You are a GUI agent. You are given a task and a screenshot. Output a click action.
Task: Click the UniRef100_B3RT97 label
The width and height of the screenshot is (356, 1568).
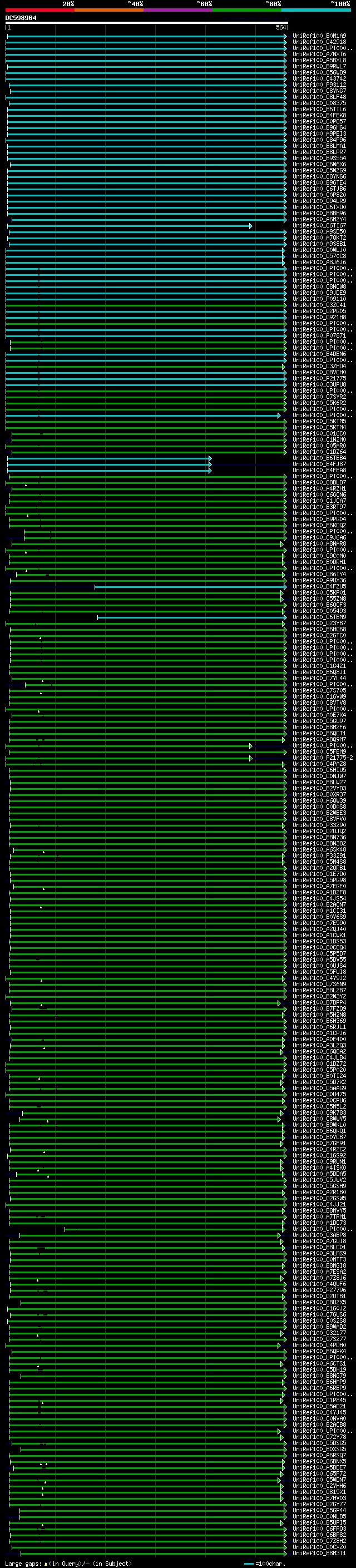[319, 507]
